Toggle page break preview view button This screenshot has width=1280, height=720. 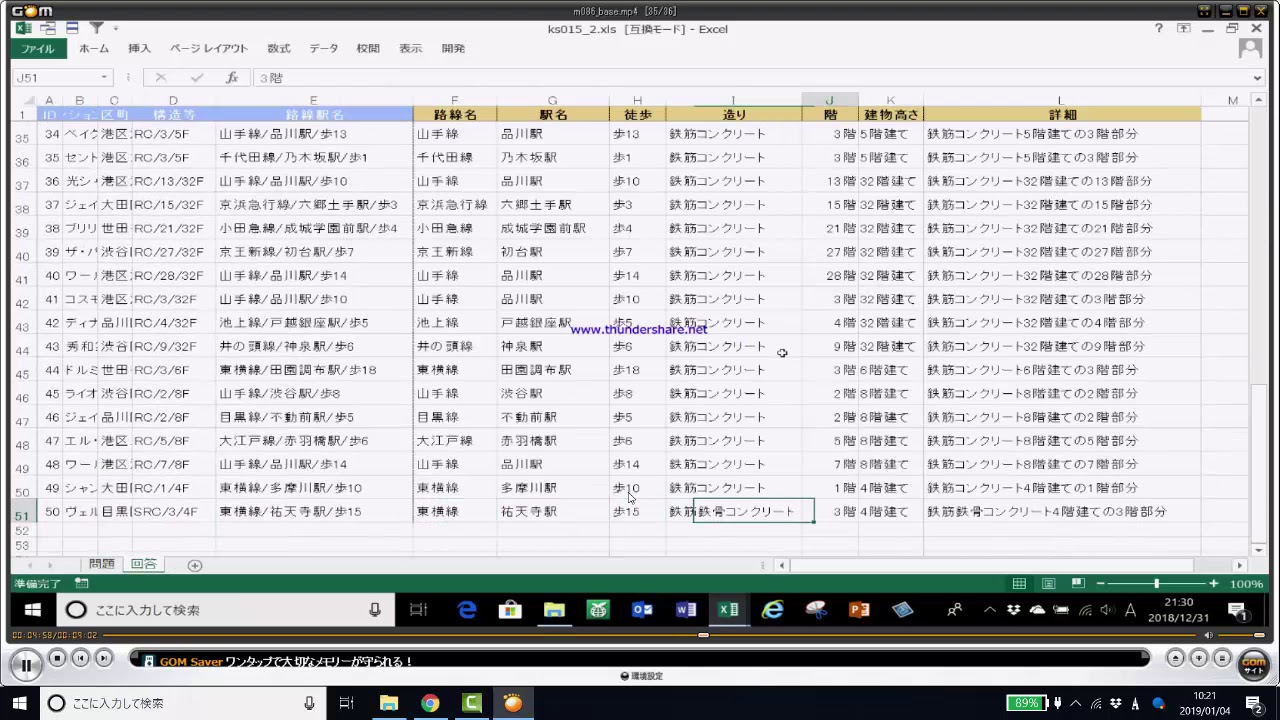click(1077, 584)
